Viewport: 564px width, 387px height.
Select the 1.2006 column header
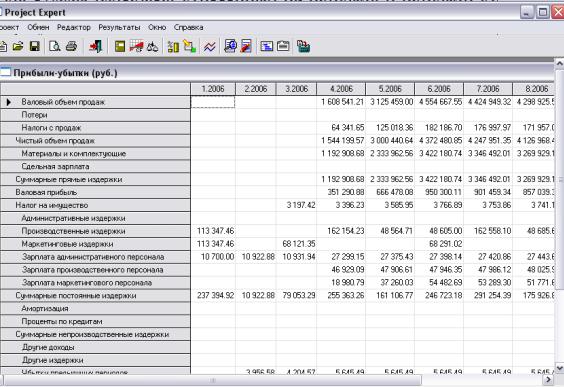click(213, 89)
